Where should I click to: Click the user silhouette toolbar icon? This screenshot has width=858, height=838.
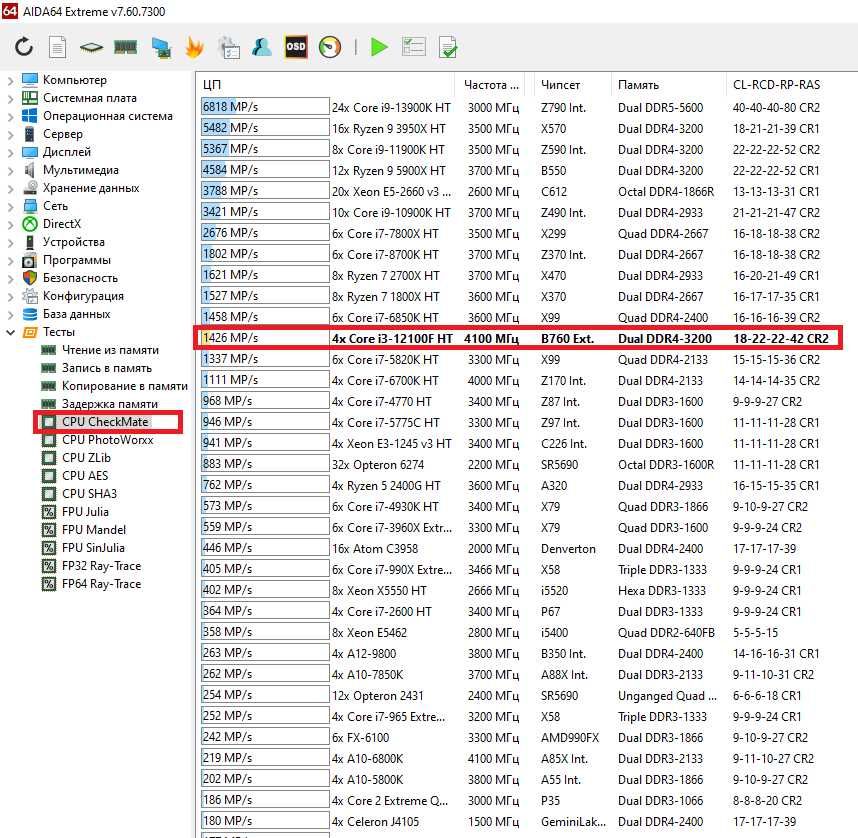point(262,47)
